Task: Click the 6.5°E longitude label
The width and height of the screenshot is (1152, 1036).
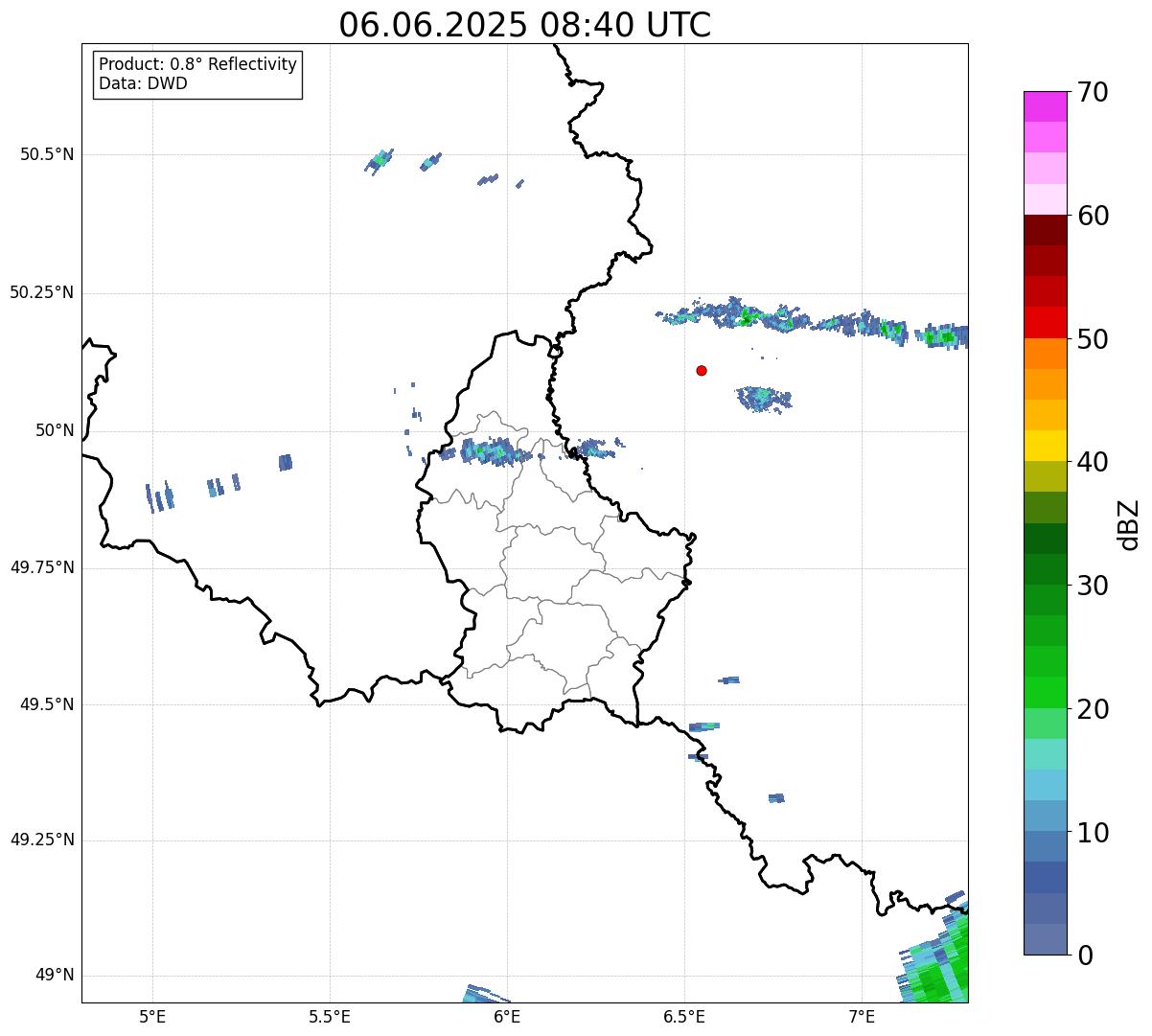Action: click(x=684, y=1016)
